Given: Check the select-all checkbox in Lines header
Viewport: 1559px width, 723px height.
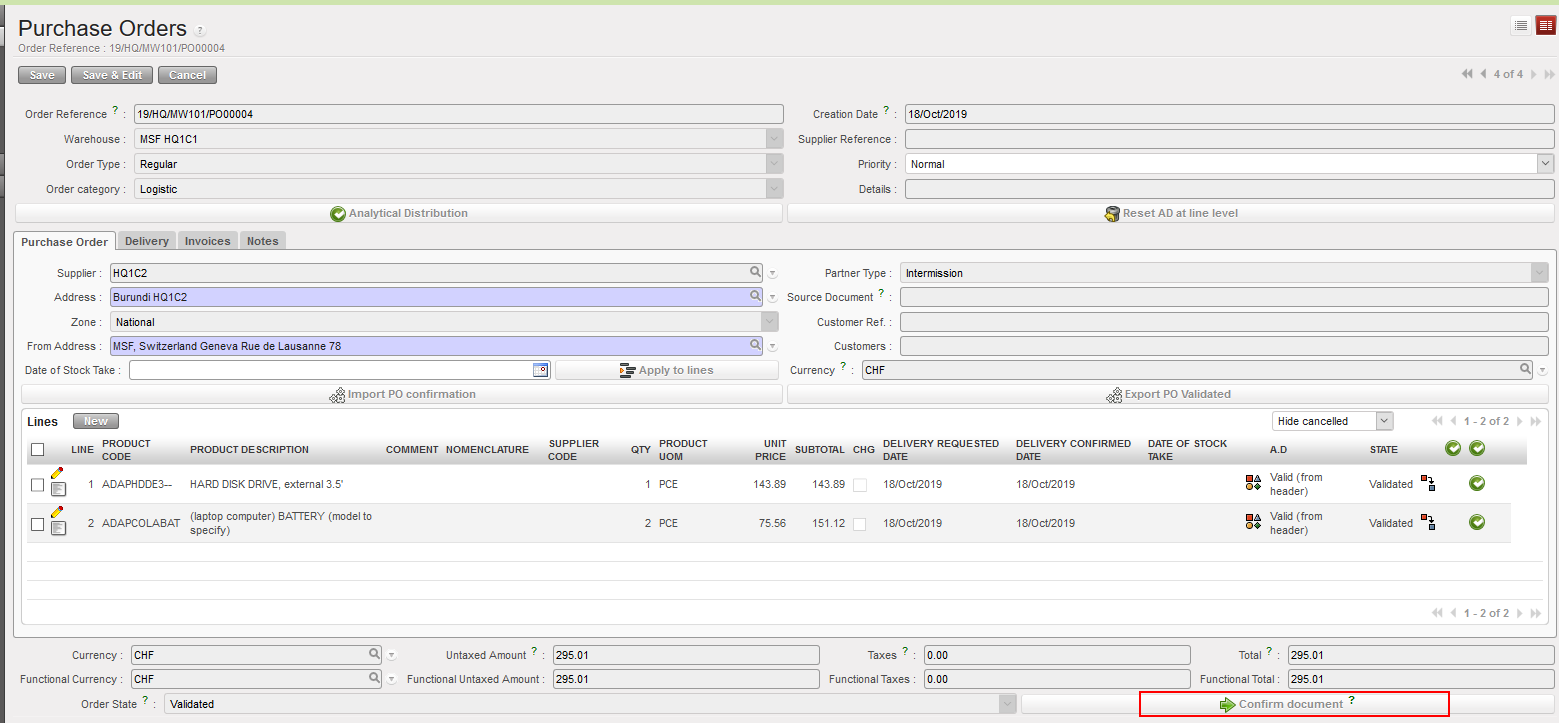Looking at the screenshot, I should [37, 450].
